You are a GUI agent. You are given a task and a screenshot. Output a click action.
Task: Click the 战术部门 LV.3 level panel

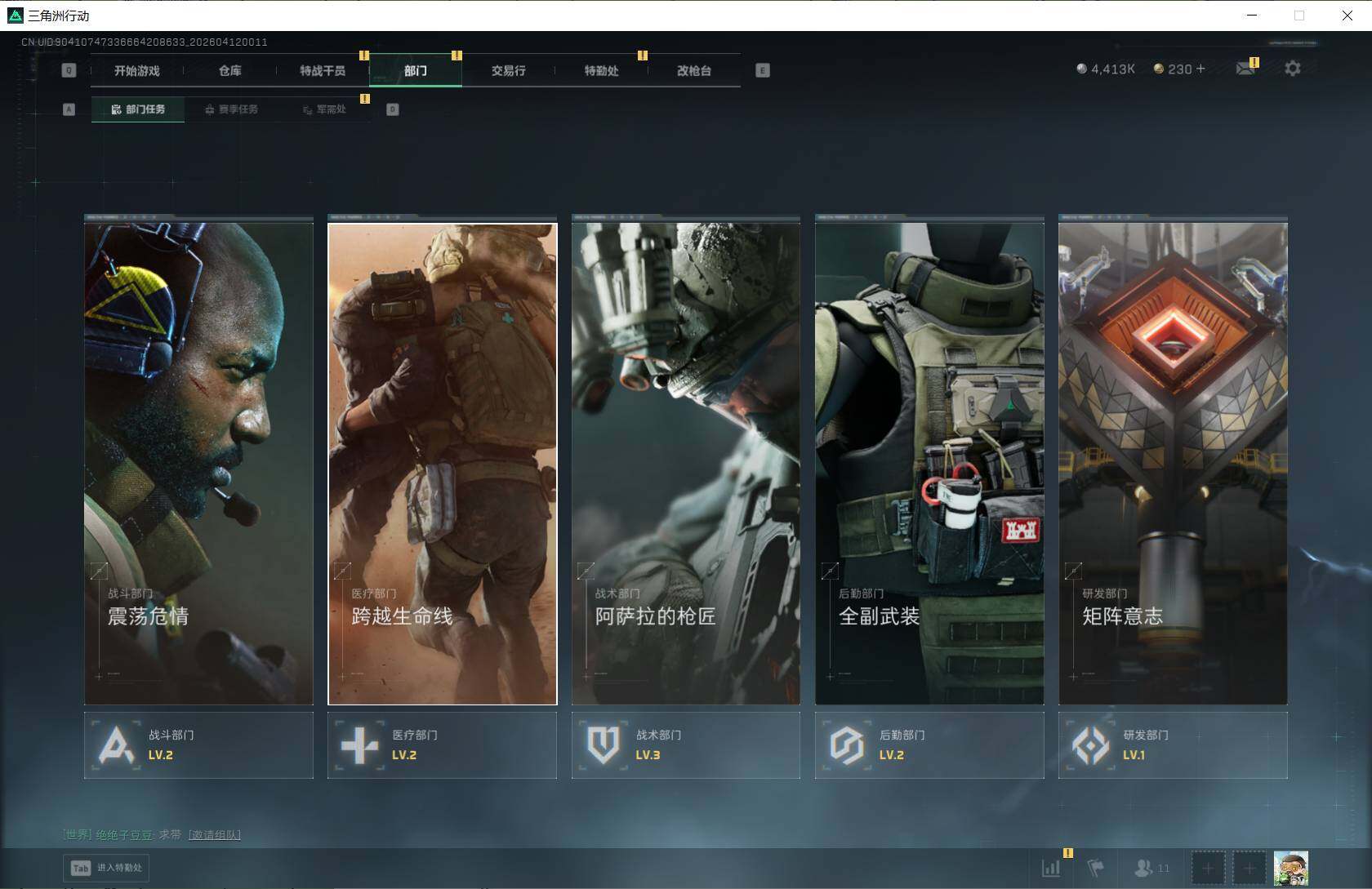tap(686, 745)
